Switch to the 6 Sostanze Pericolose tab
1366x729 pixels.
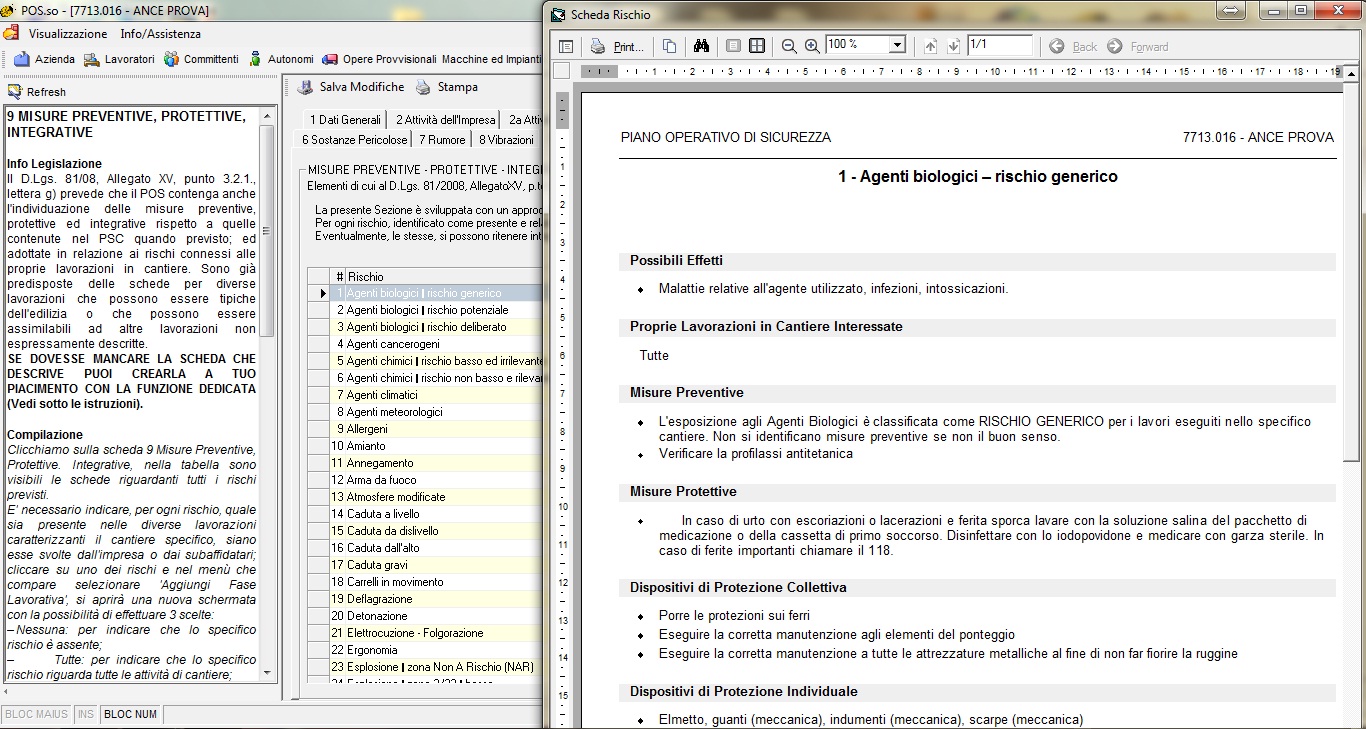(x=355, y=140)
